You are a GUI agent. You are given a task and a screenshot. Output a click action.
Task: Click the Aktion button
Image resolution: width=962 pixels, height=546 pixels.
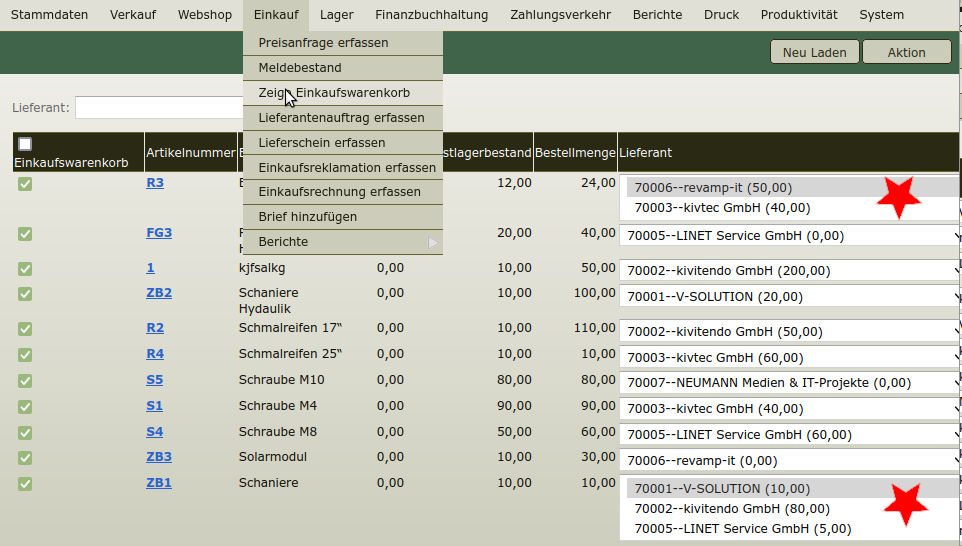[906, 53]
